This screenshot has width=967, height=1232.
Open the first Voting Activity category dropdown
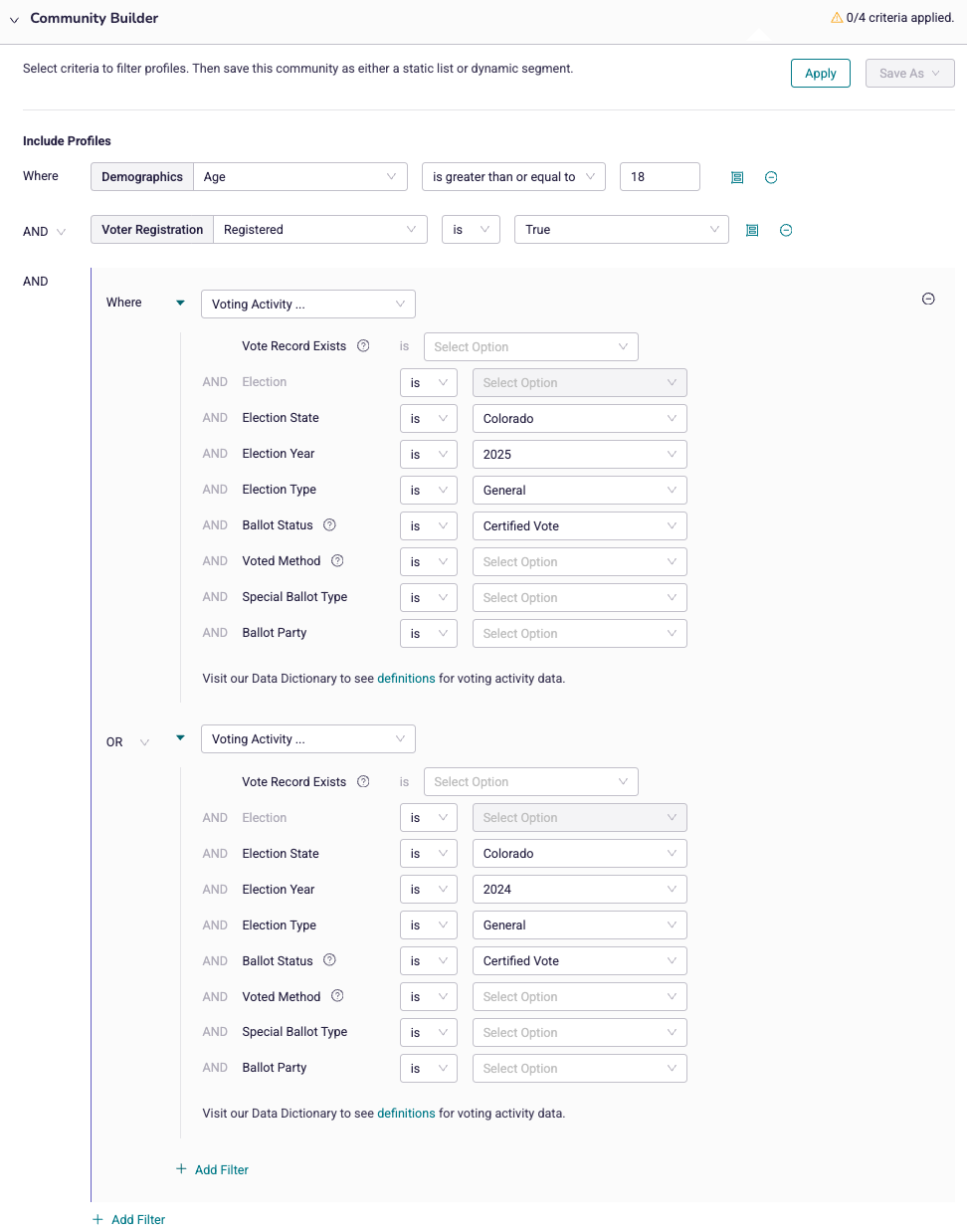tap(308, 305)
